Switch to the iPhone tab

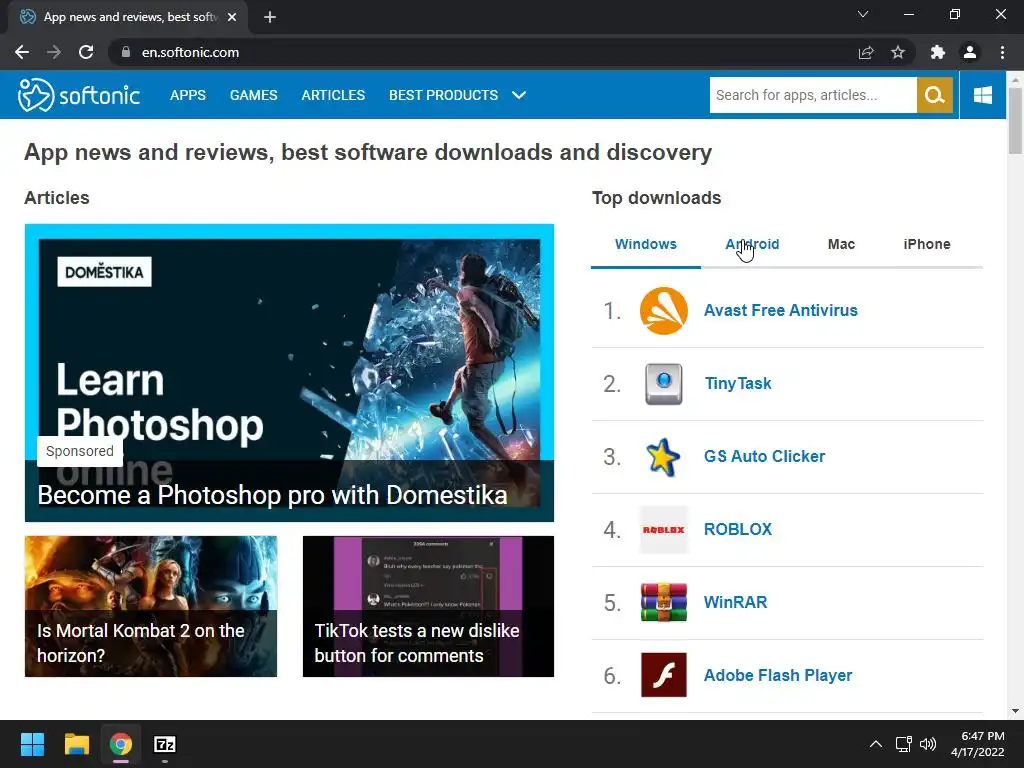click(x=927, y=244)
